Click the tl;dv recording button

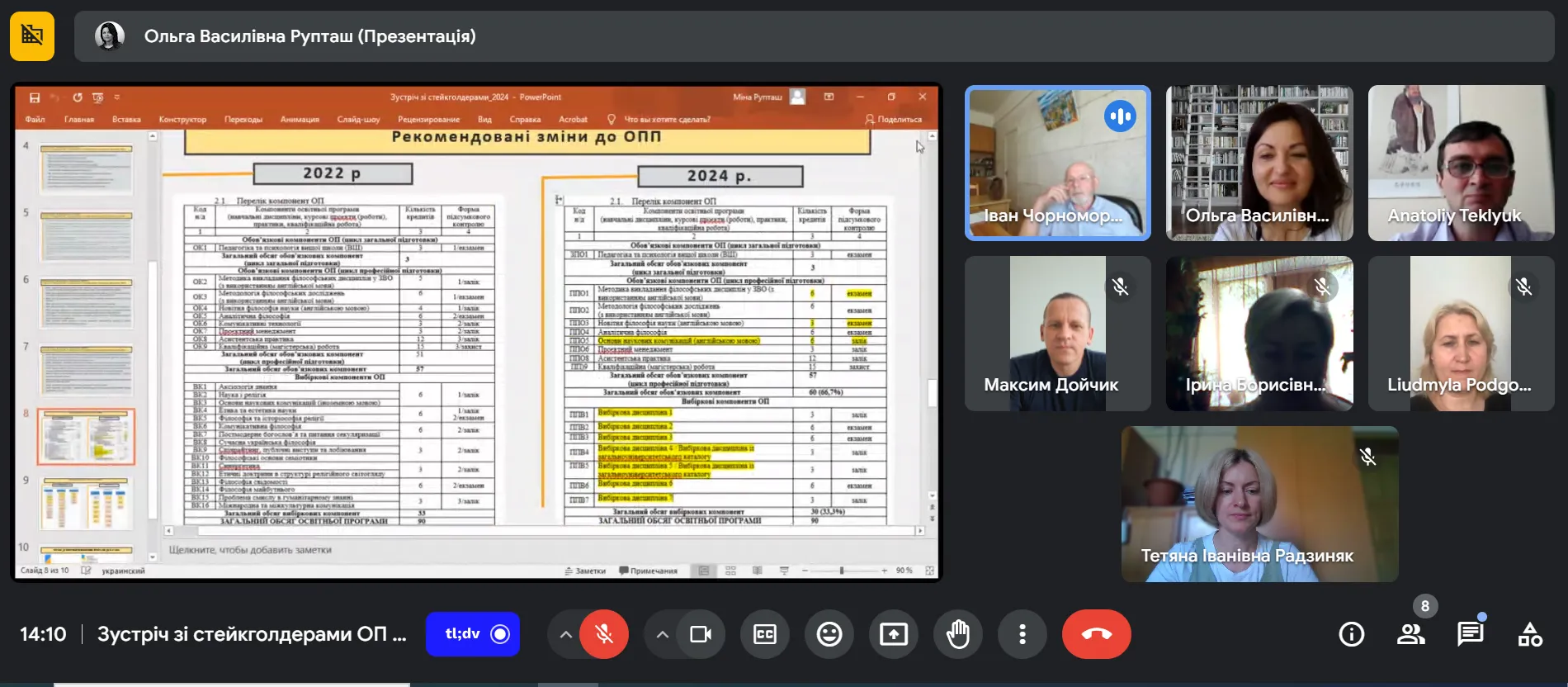[473, 634]
